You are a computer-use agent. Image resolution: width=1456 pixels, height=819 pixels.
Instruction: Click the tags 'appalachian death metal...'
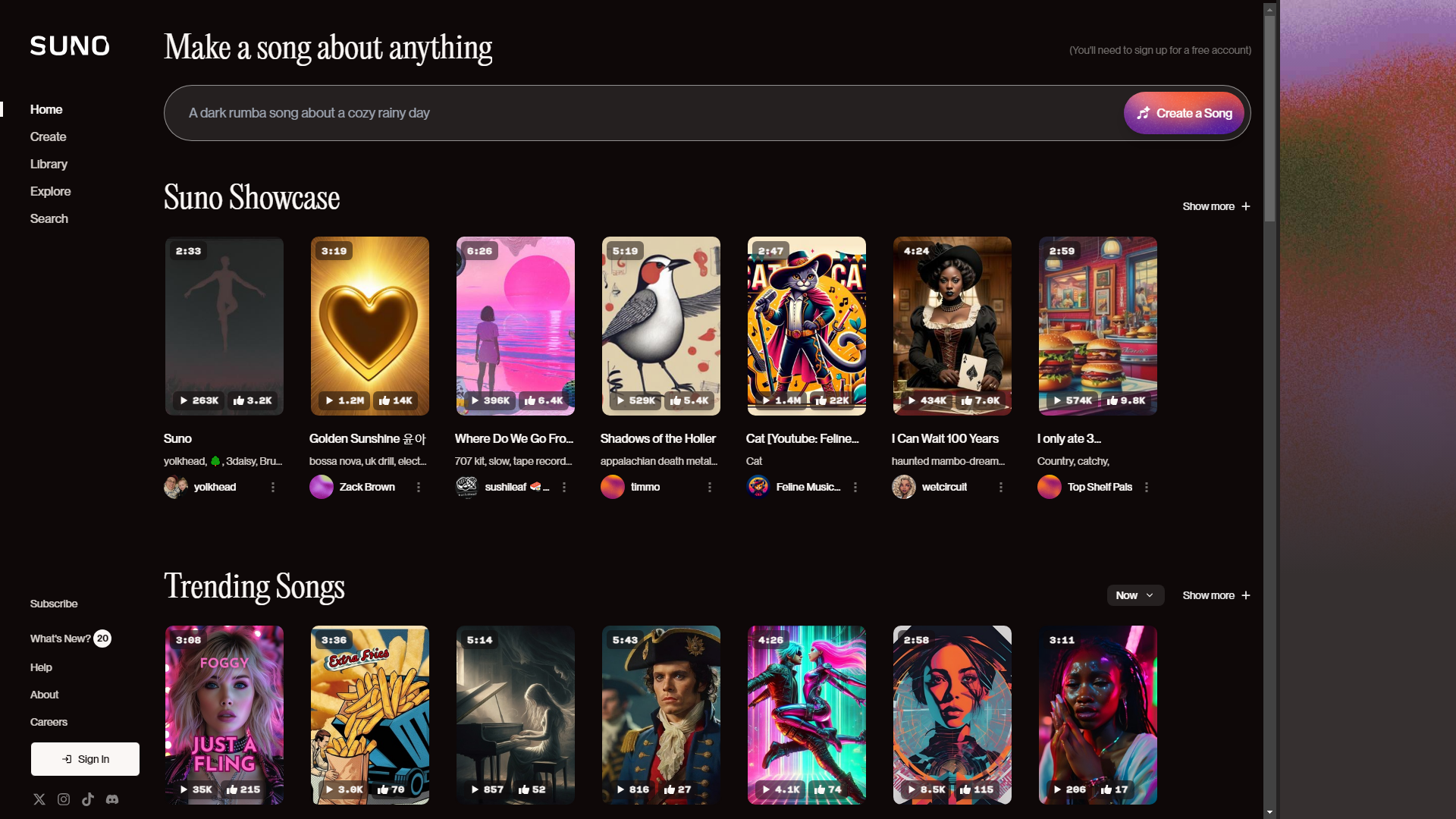point(658,461)
